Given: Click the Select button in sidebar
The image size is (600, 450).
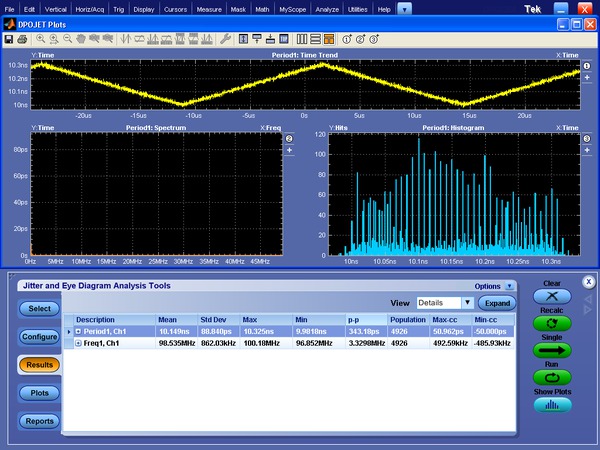Looking at the screenshot, I should click(39, 309).
